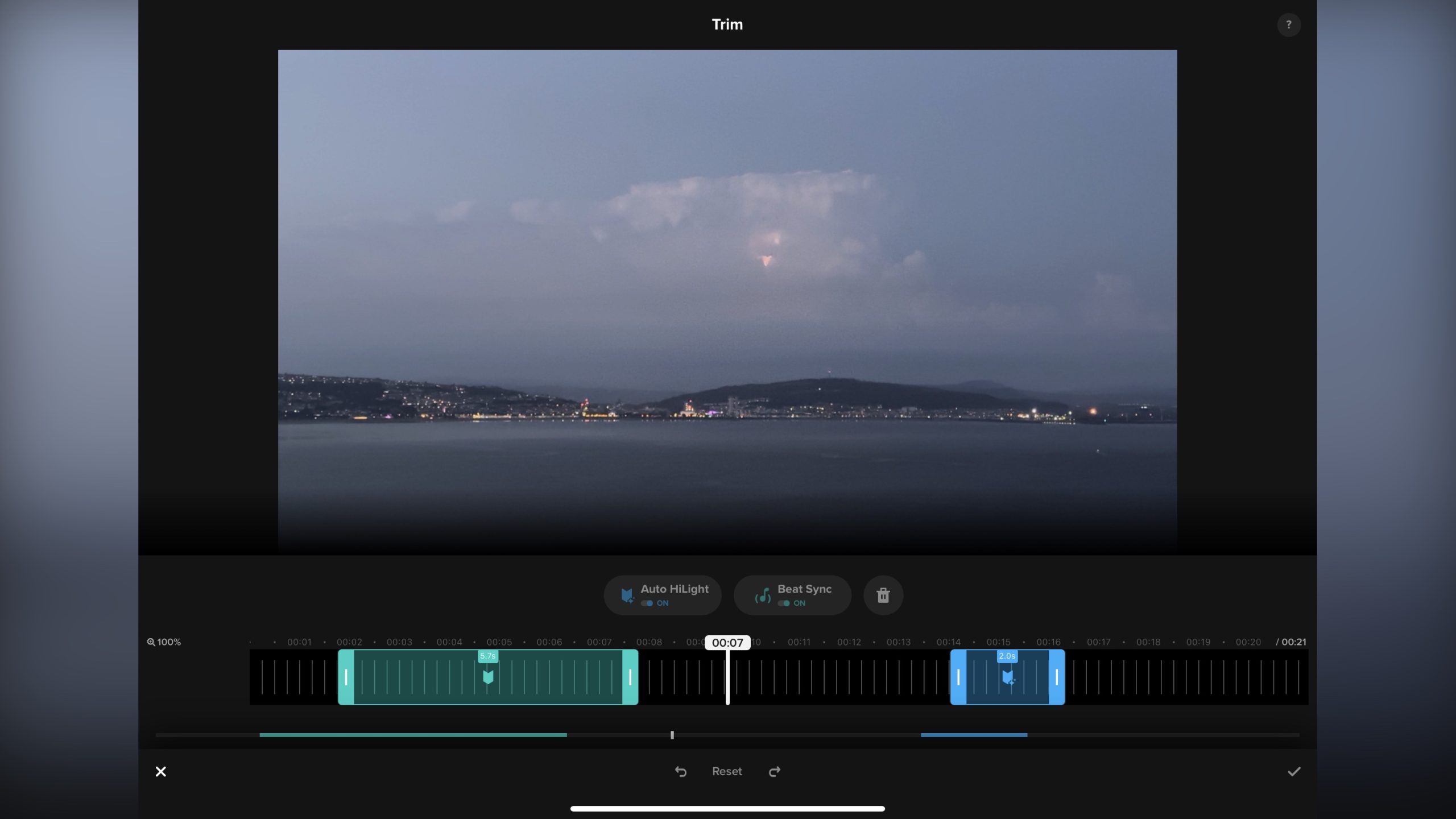Viewport: 1456px width, 819px height.
Task: Click the redo arrow icon
Action: [775, 772]
